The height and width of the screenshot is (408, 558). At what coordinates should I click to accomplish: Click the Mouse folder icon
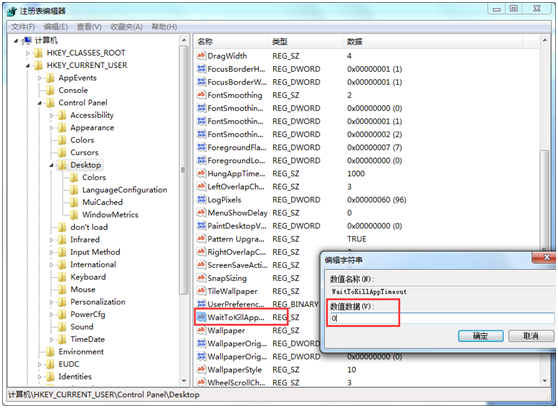[x=62, y=290]
